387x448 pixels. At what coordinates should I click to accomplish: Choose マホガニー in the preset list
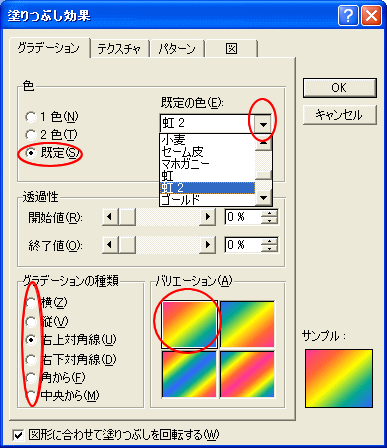207,164
